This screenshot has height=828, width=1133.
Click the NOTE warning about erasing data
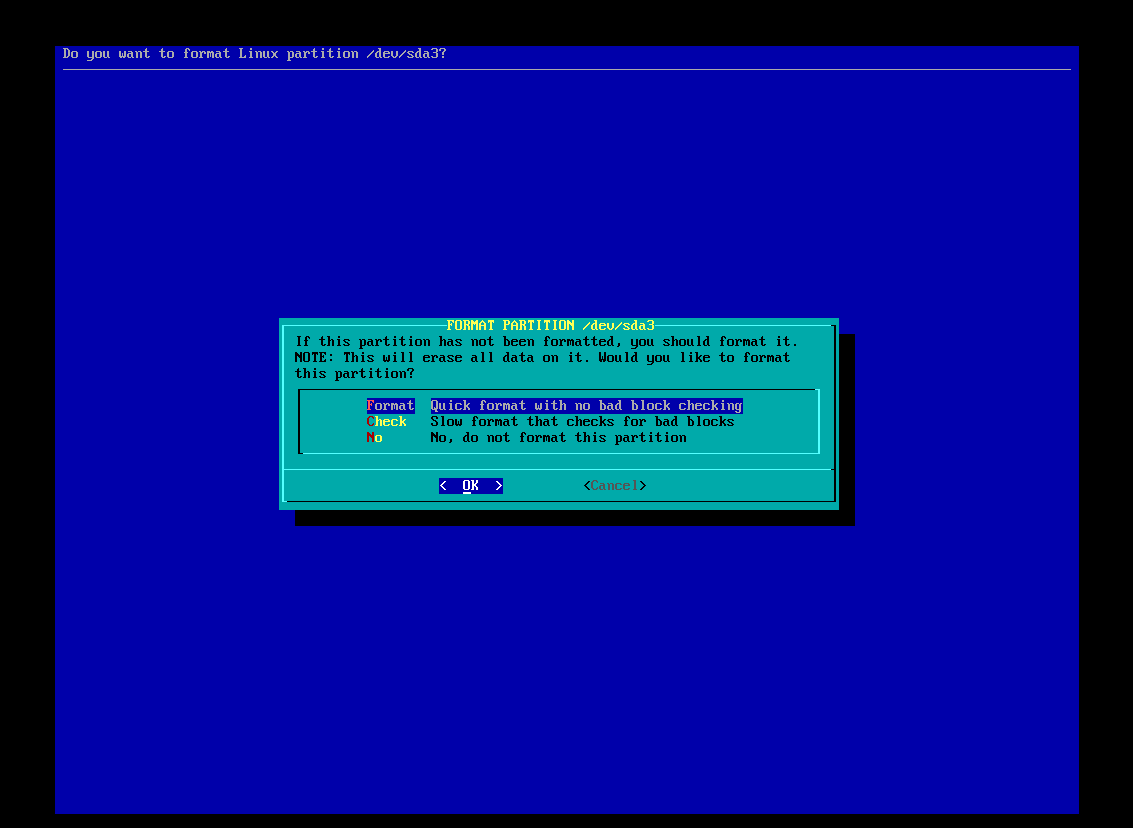(x=542, y=358)
